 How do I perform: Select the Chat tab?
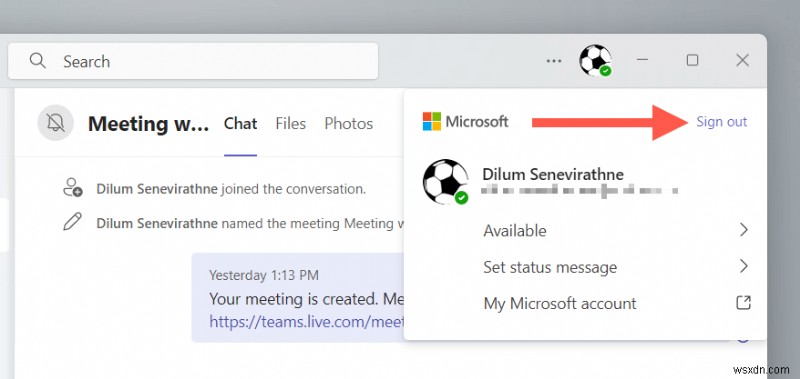pos(240,123)
